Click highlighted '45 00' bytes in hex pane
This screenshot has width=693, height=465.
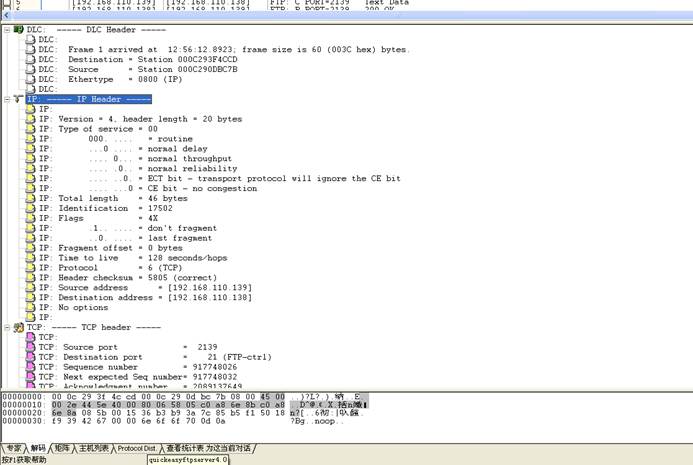point(273,397)
